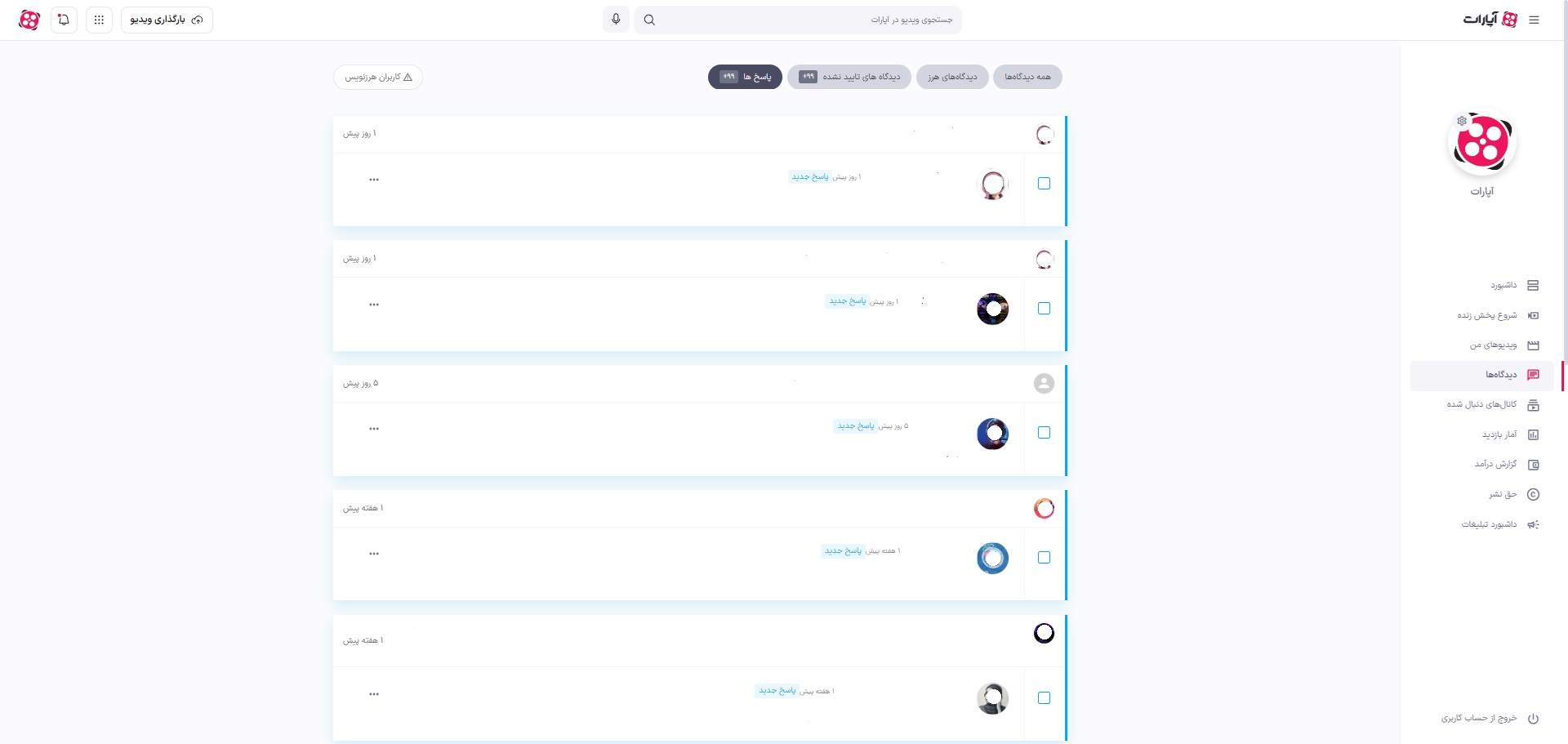1568x744 pixels.
Task: Click کاربران هرزنویس spam users button
Action: click(378, 77)
